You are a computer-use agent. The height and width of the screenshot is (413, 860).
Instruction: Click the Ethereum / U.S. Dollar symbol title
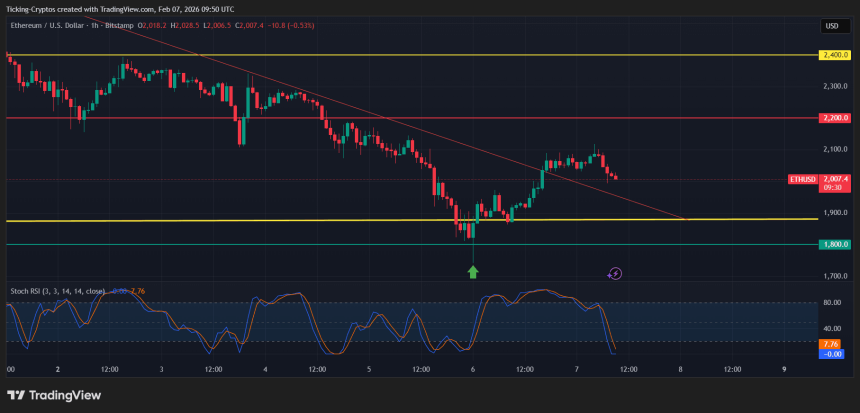(x=68, y=25)
